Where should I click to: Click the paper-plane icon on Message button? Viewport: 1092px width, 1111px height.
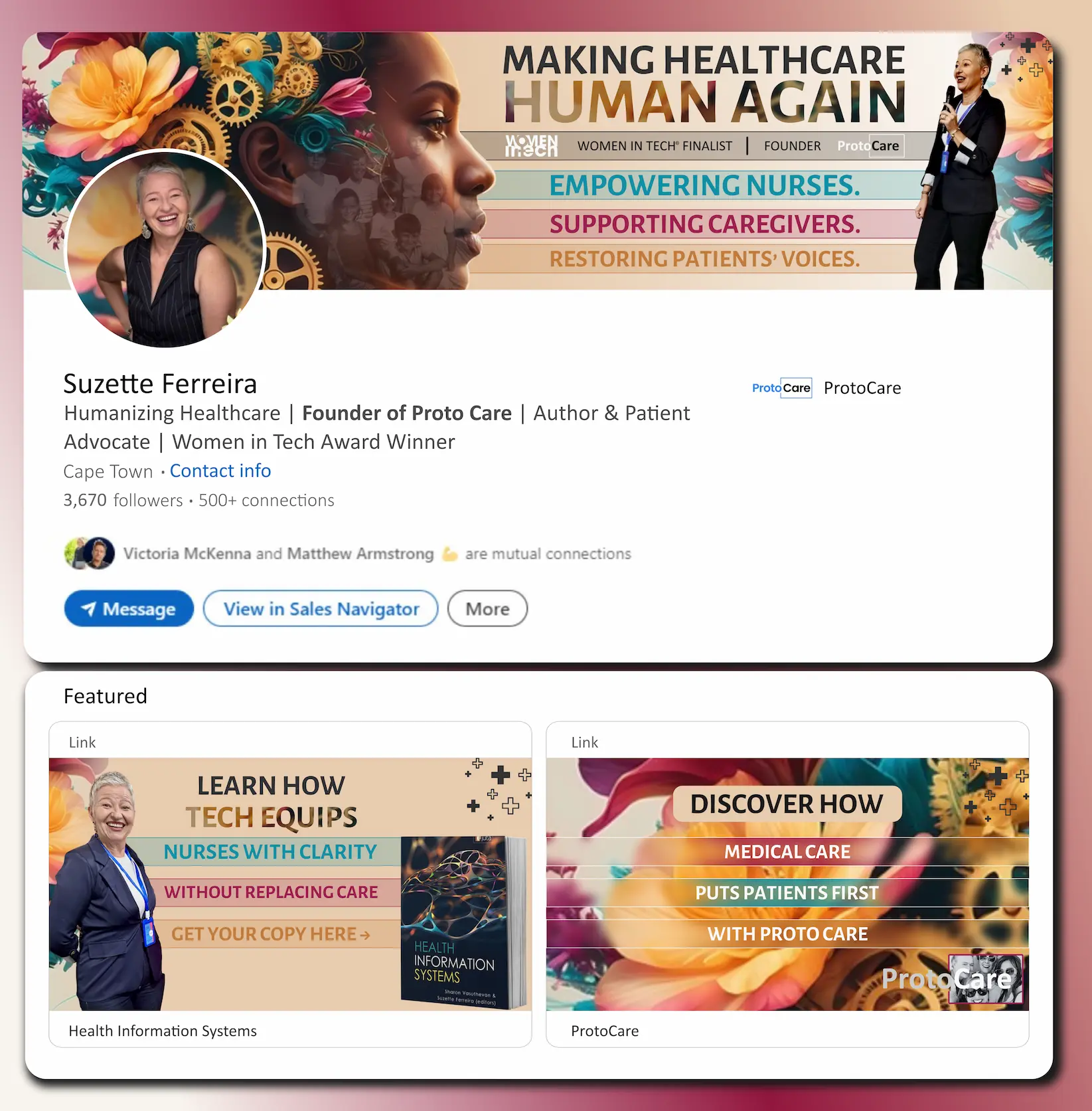88,608
